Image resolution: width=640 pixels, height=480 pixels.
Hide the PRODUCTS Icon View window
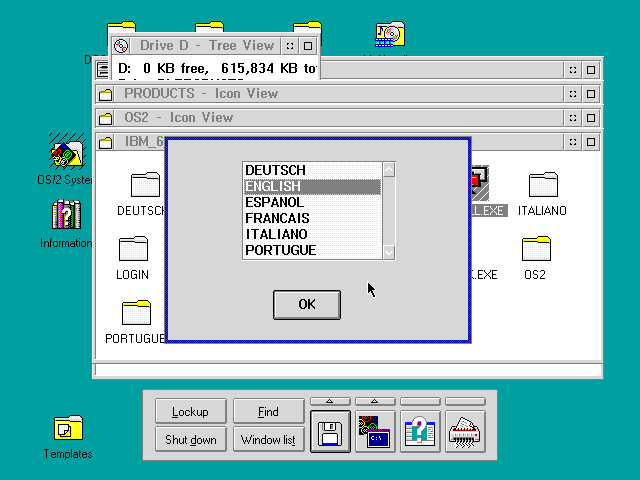coord(573,94)
